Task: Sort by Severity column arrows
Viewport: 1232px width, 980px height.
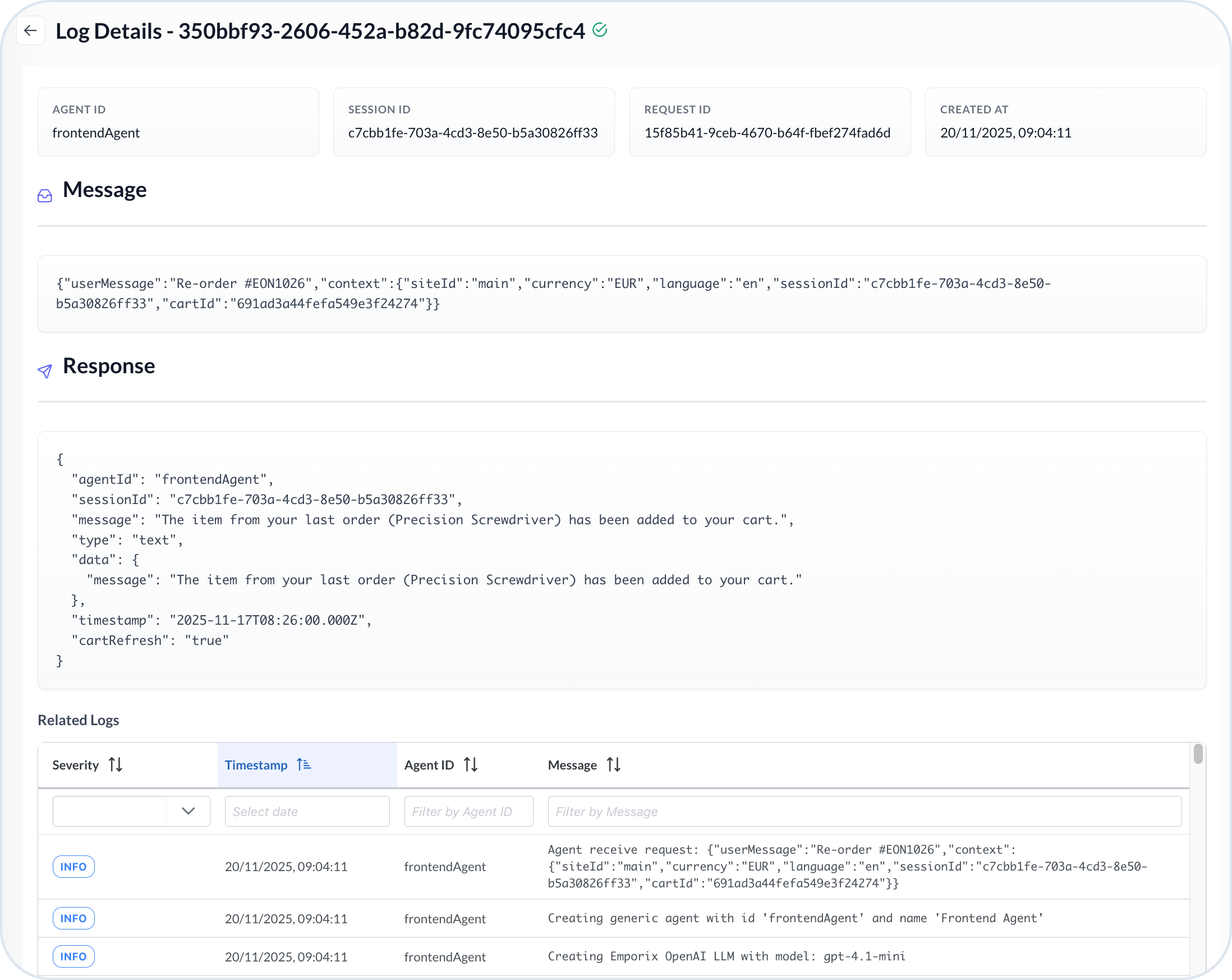Action: pos(116,764)
